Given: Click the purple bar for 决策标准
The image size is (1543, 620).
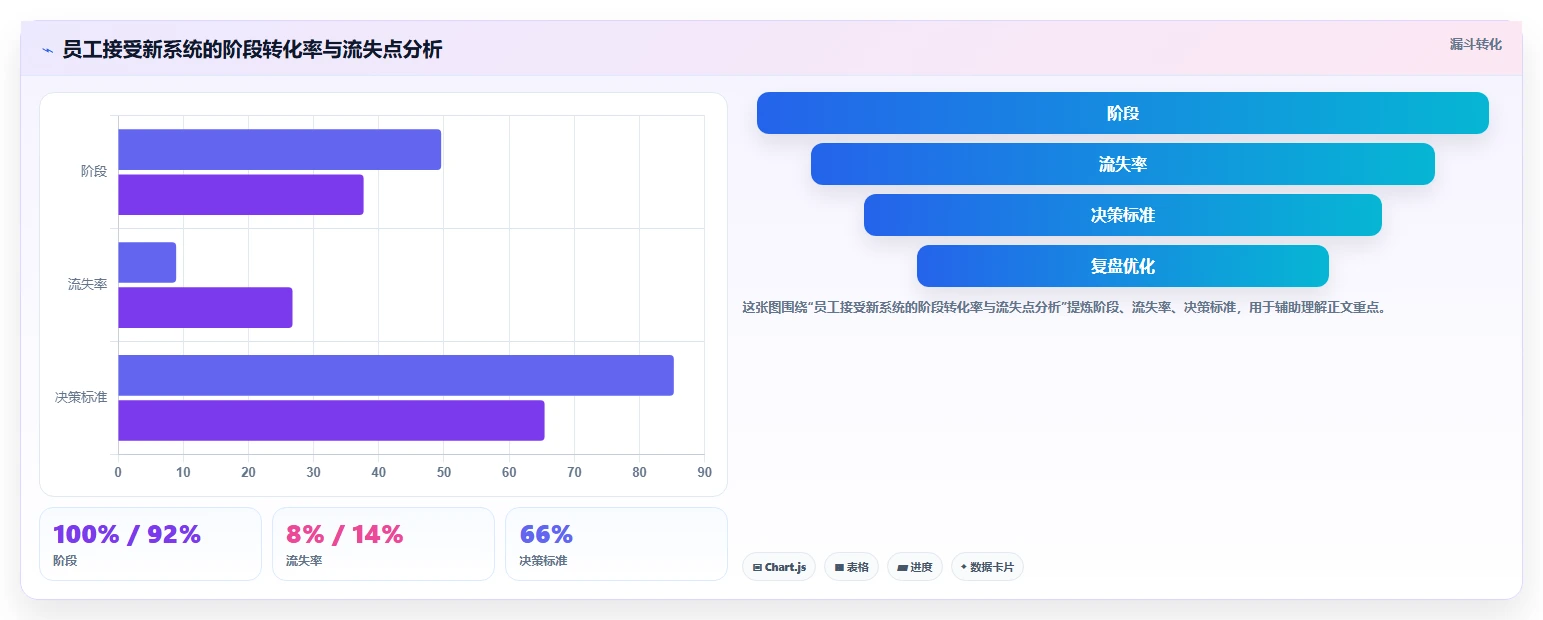Looking at the screenshot, I should 331,420.
